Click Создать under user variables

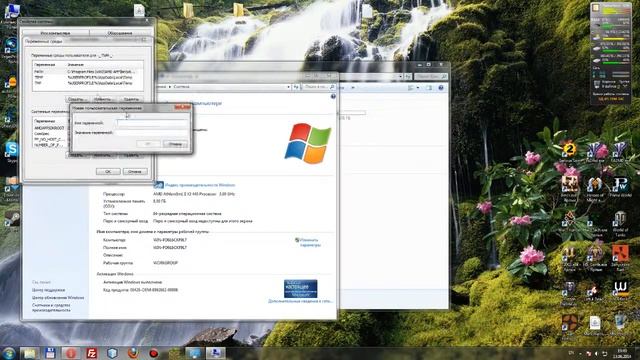[x=76, y=99]
